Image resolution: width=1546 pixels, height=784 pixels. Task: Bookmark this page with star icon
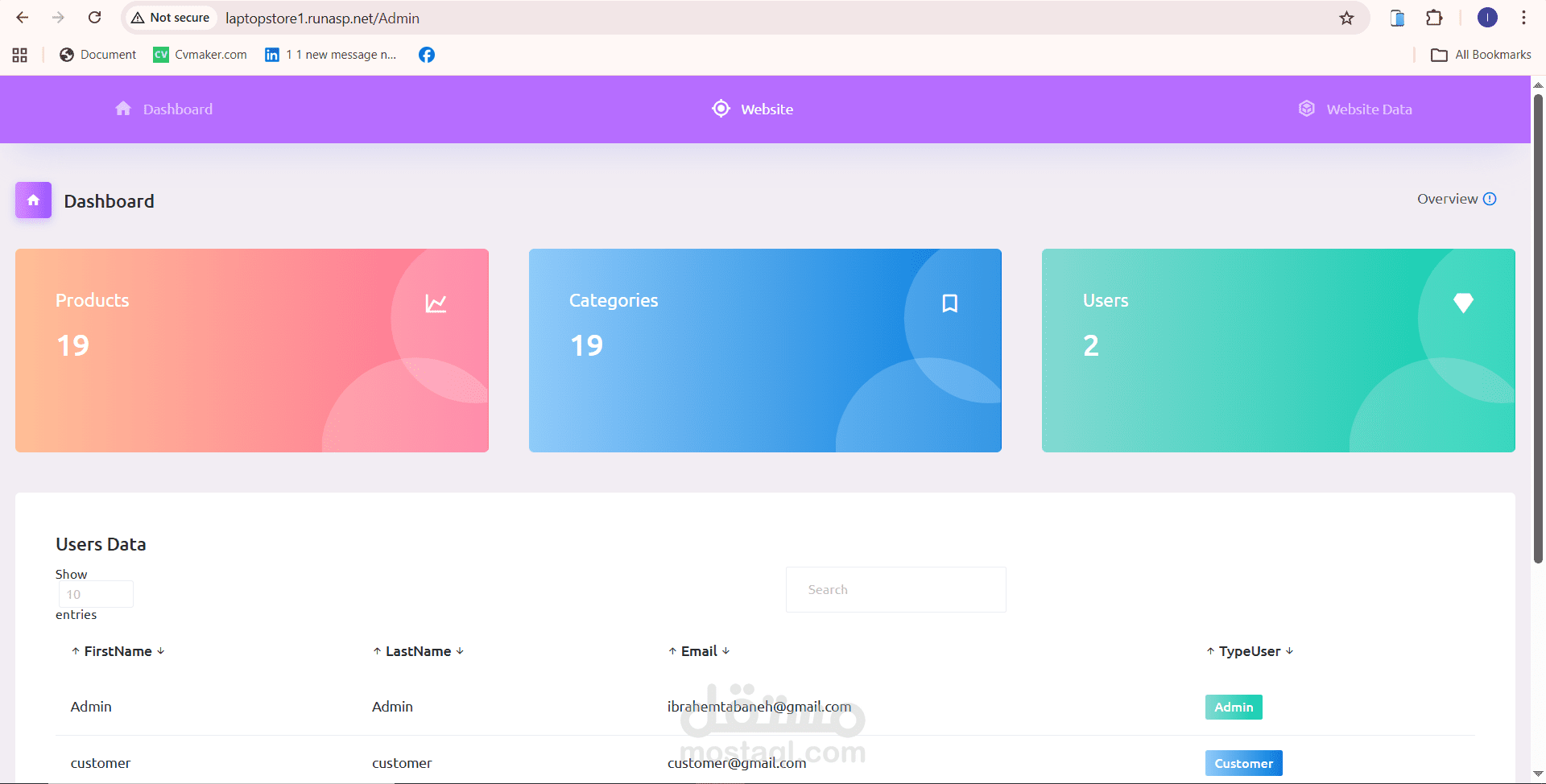[1346, 18]
